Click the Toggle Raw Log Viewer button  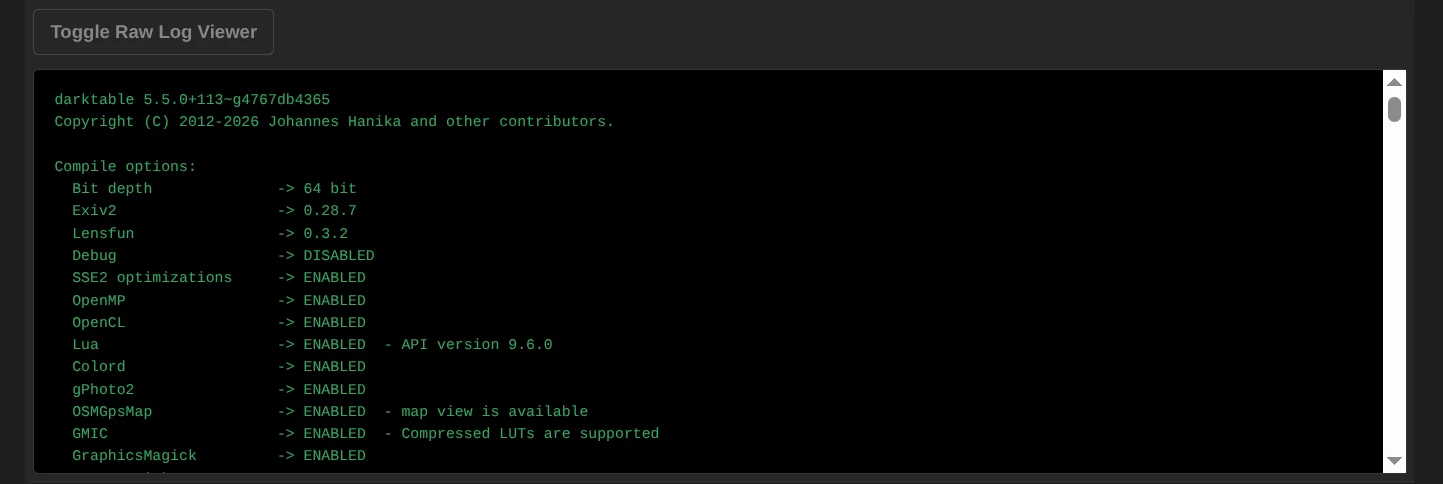(153, 32)
